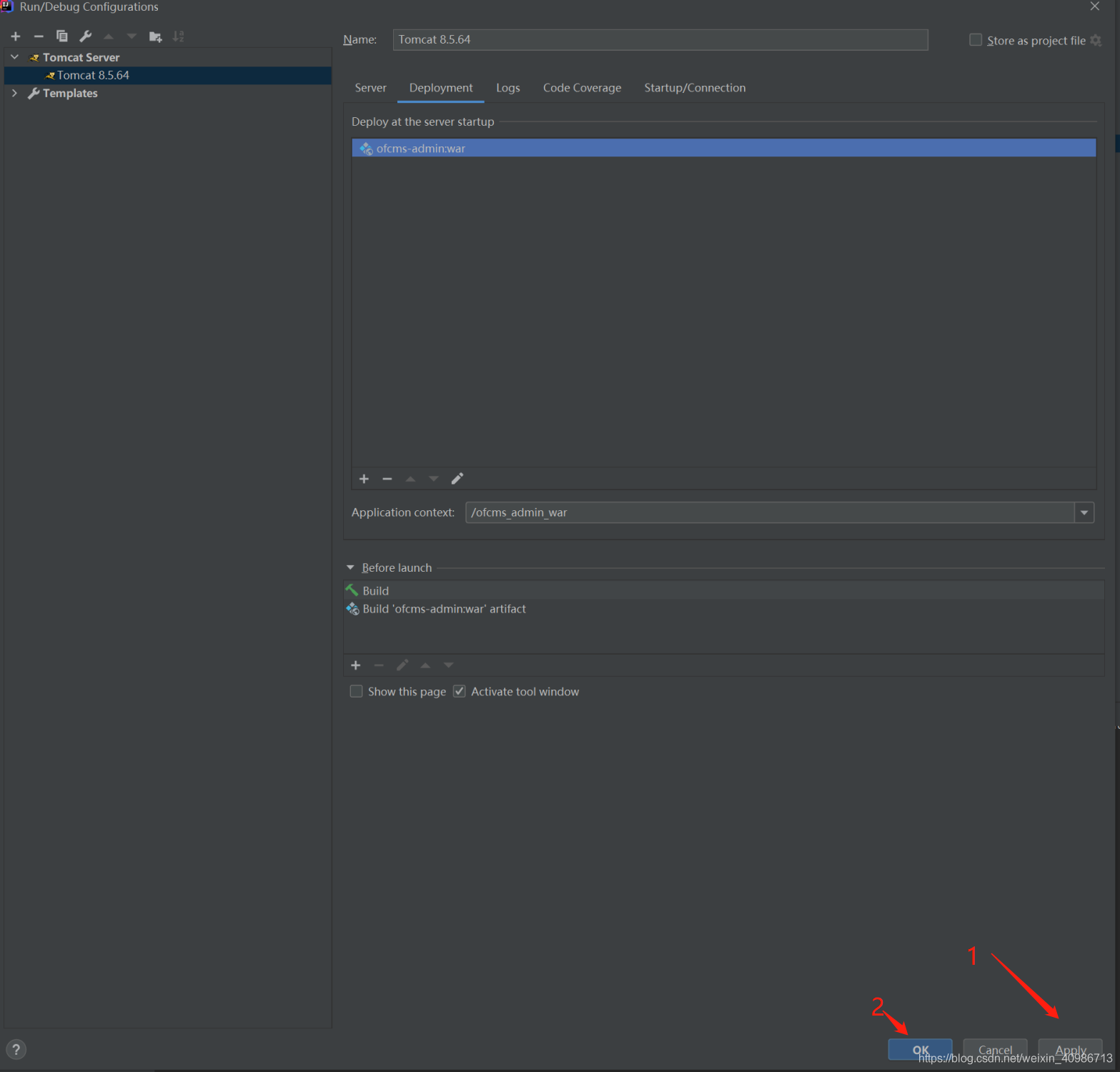Remove the selected run configuration
The height and width of the screenshot is (1072, 1120).
(x=39, y=36)
